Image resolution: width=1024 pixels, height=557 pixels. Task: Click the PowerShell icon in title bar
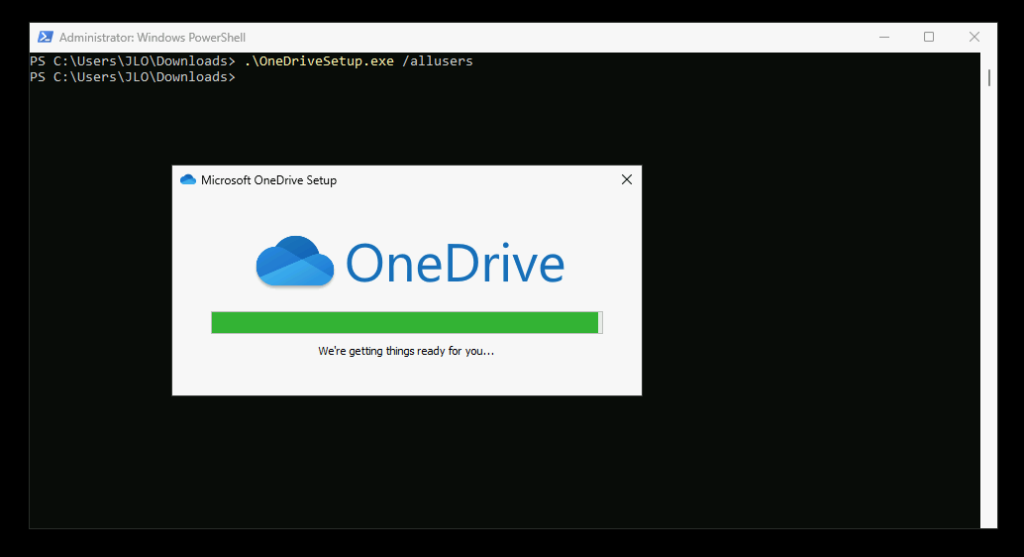pos(45,37)
